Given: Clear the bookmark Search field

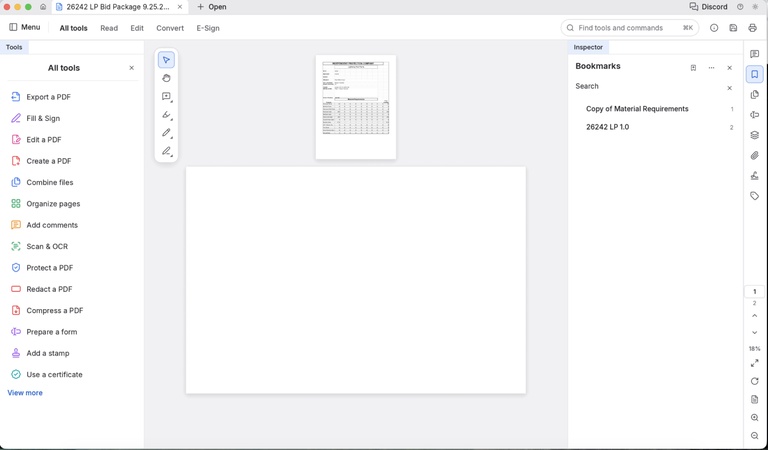Looking at the screenshot, I should [729, 88].
